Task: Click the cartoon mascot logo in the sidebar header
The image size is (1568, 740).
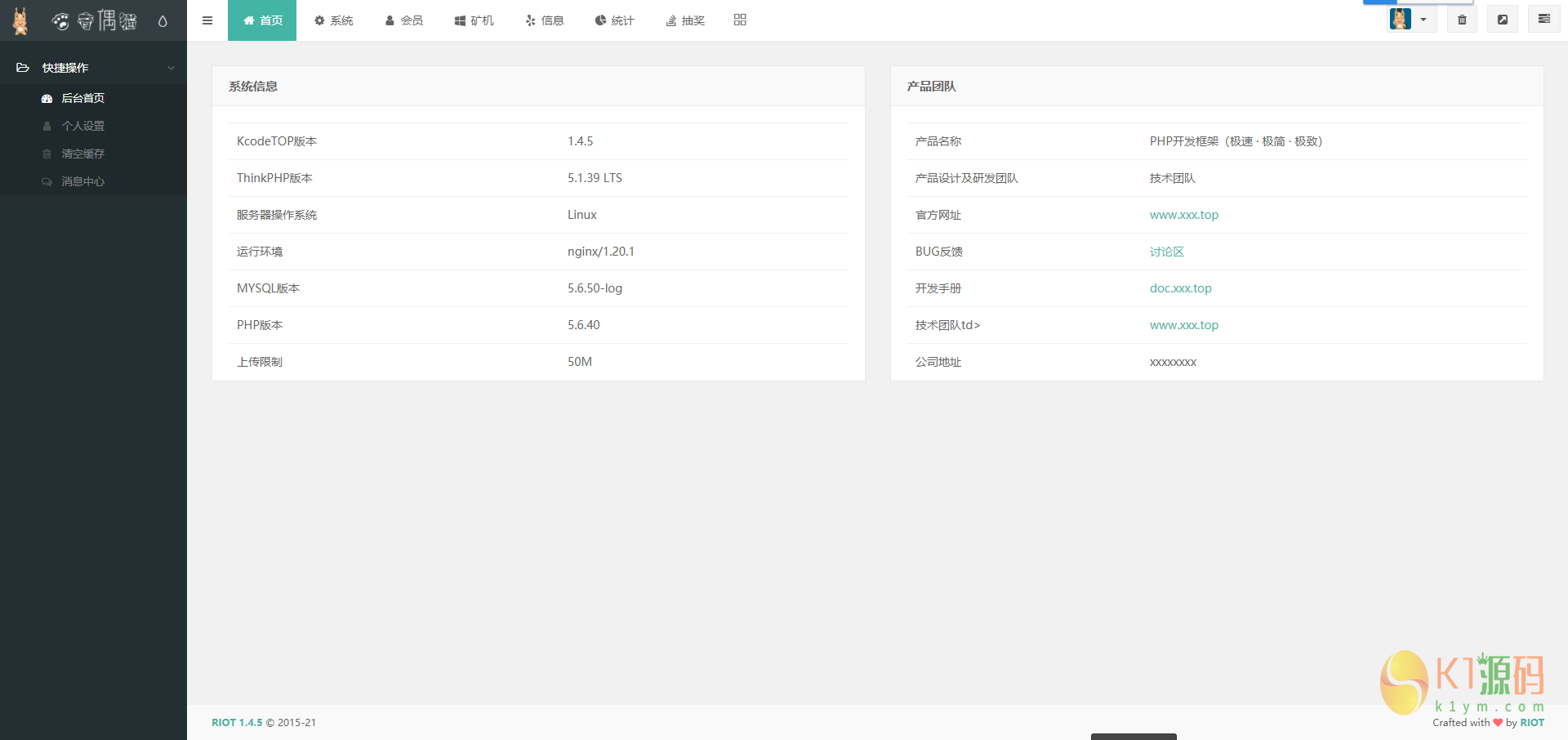Action: tap(20, 20)
